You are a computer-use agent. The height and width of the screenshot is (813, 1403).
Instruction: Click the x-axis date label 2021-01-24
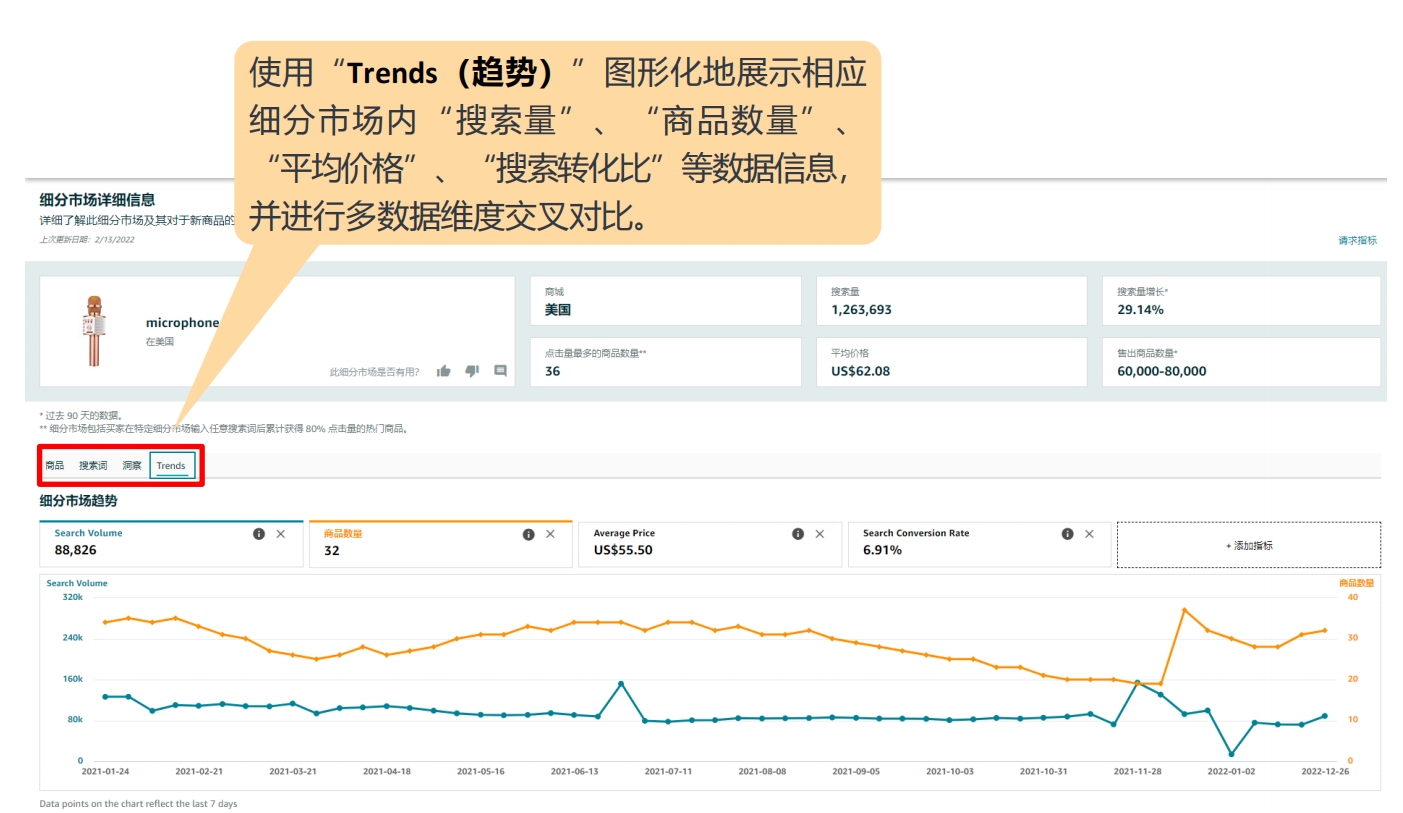tap(105, 772)
